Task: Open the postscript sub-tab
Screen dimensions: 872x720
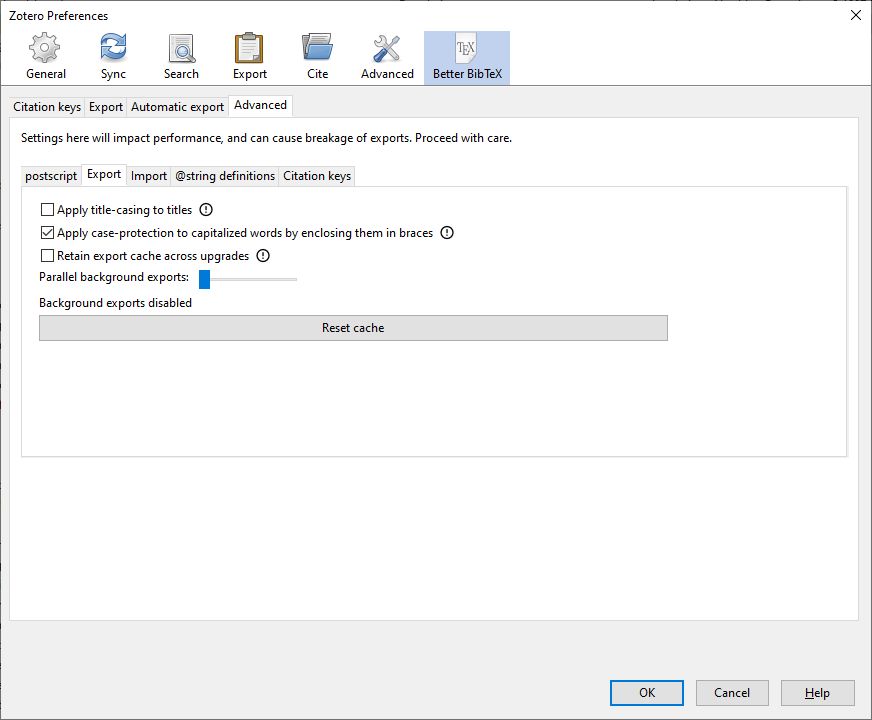Action: click(x=51, y=176)
